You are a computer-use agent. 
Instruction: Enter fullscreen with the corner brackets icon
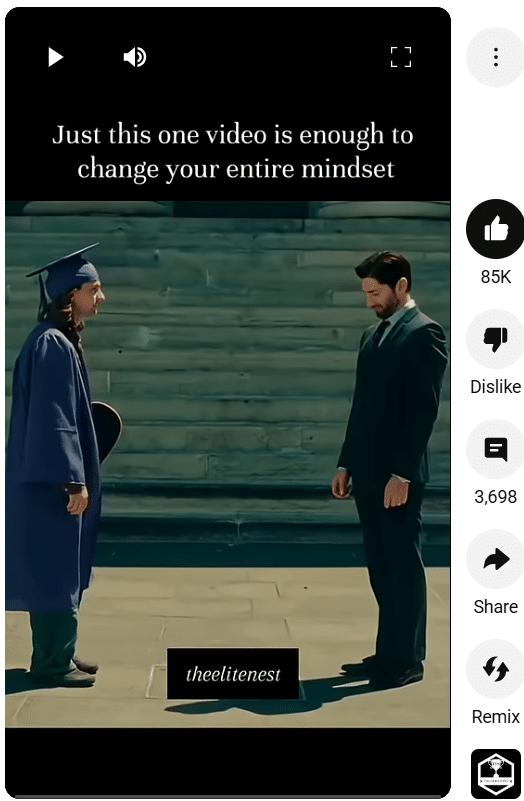[401, 57]
